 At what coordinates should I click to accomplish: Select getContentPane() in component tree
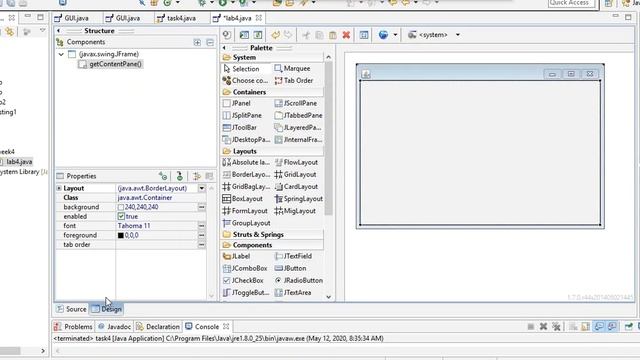(111, 64)
